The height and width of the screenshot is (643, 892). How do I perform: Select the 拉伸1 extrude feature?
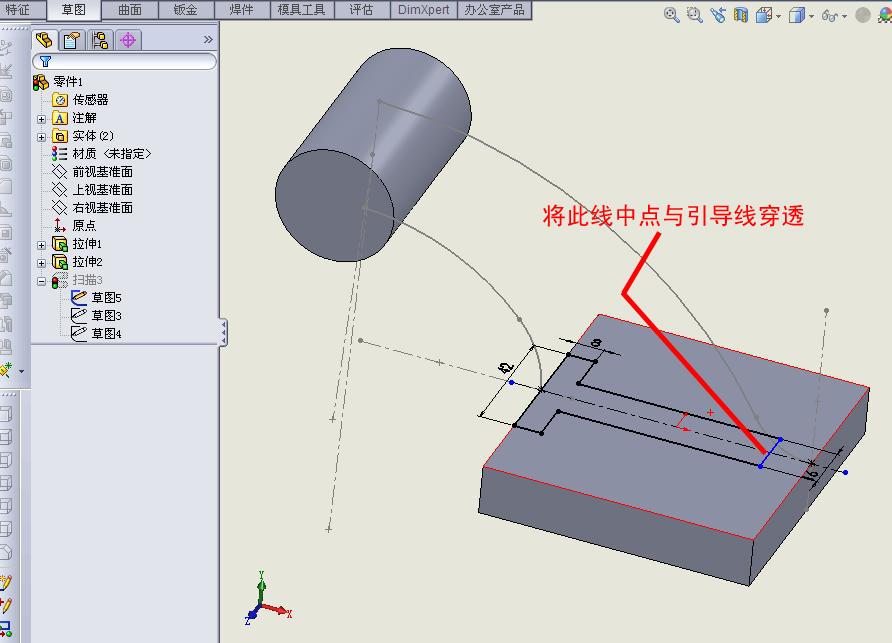click(77, 244)
